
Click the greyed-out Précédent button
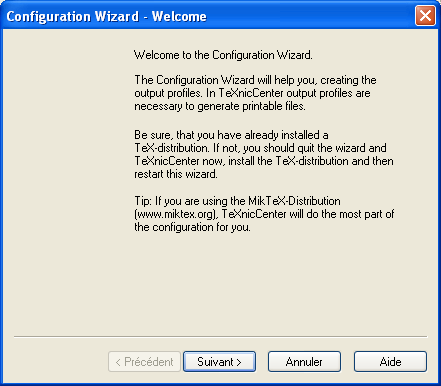[x=144, y=362]
